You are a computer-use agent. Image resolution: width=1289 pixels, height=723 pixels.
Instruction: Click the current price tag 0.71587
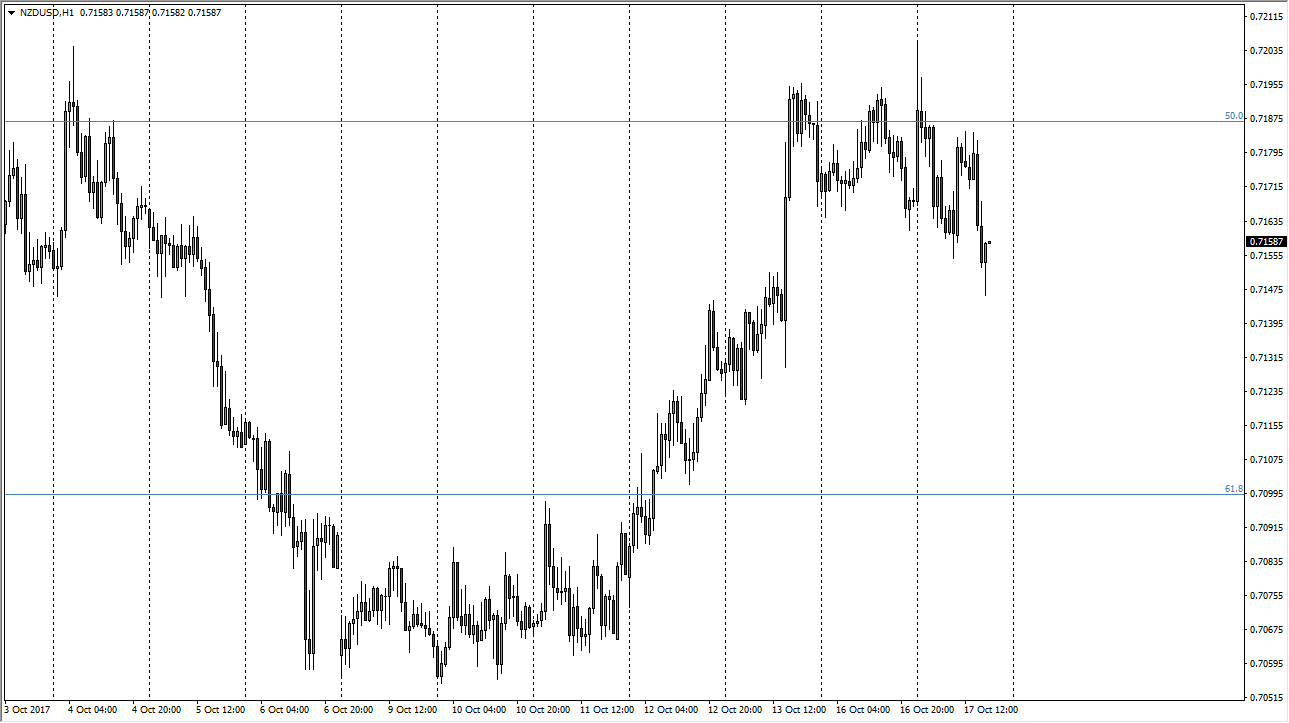[x=1266, y=242]
